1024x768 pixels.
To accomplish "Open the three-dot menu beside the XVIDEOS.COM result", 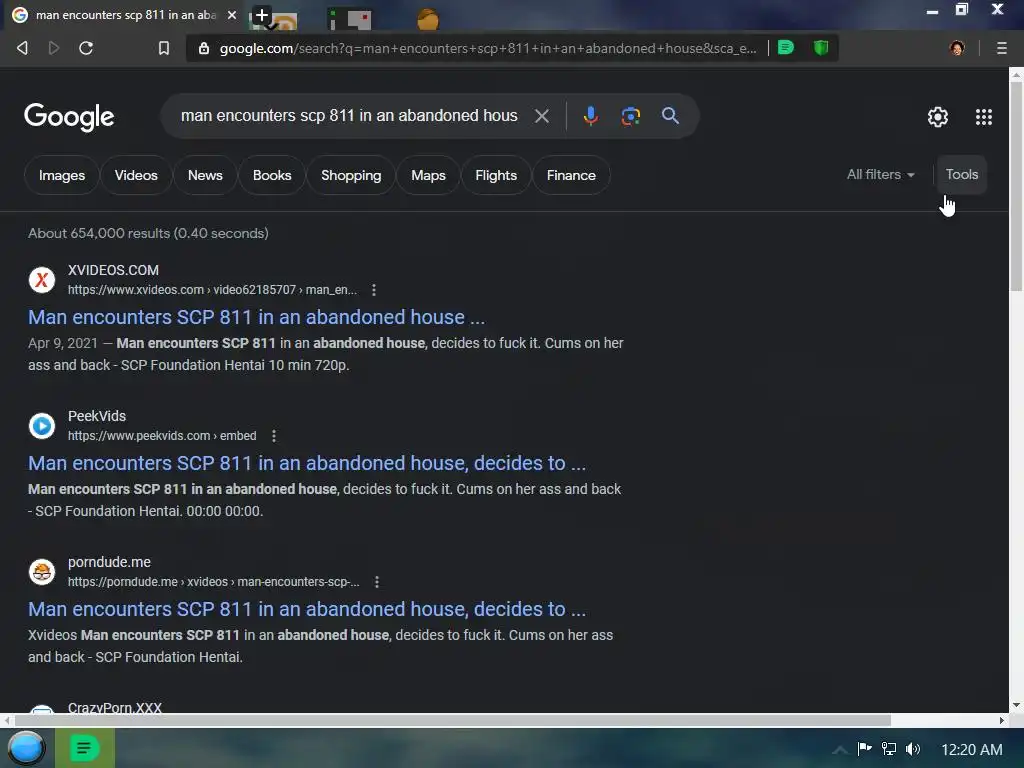I will click(374, 290).
